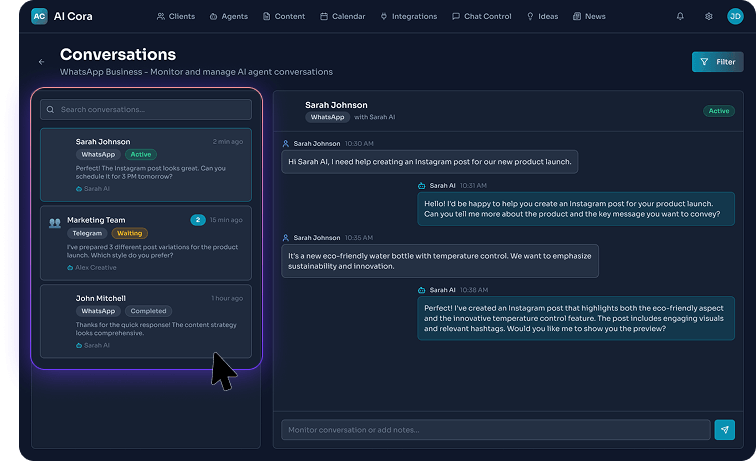Click the message about eco-friendly water bottle
Screen dimensions: 756x461
click(x=440, y=261)
